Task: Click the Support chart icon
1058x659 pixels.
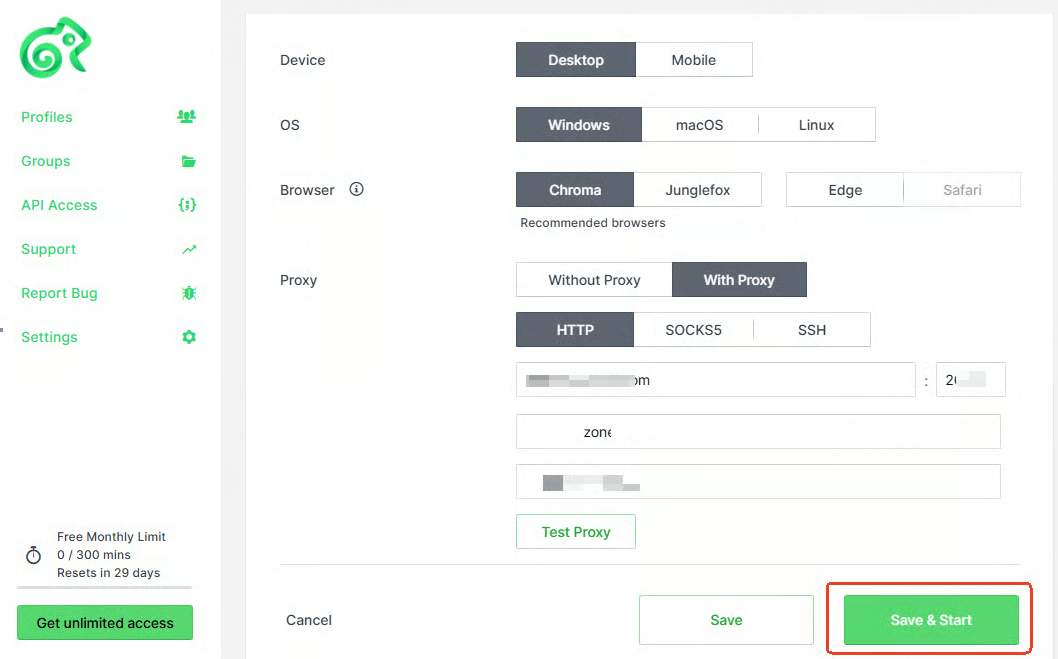Action: pos(189,249)
